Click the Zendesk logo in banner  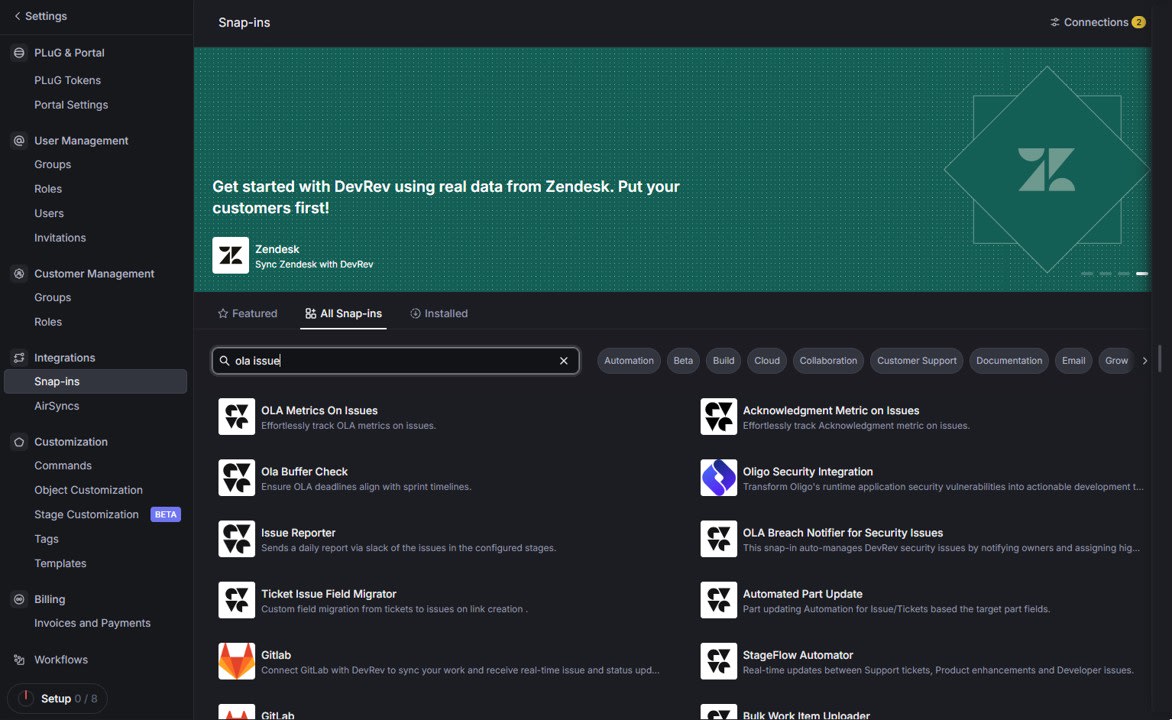(231, 256)
